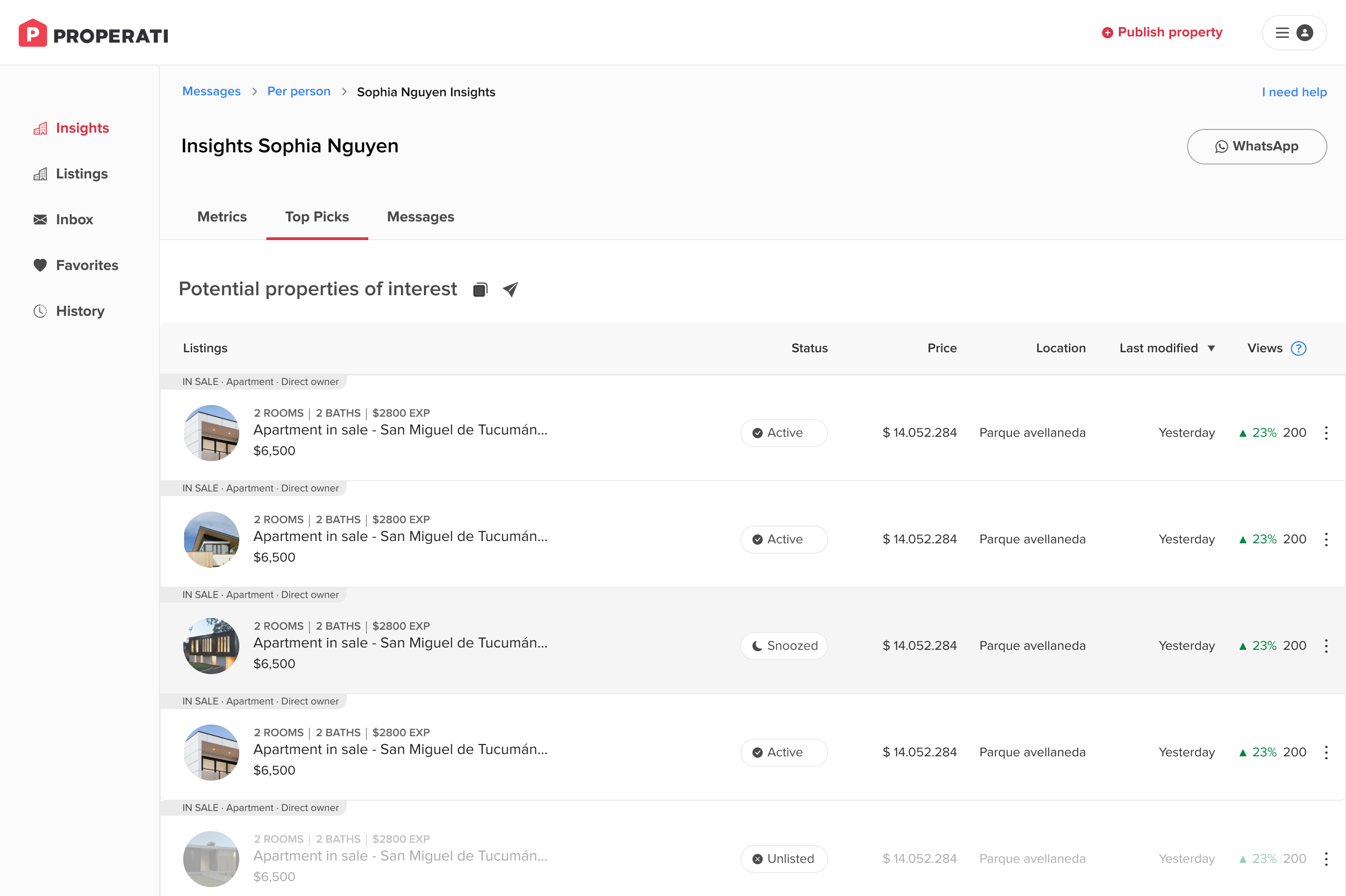Open the Views help question mark
1346x896 pixels.
tap(1298, 348)
